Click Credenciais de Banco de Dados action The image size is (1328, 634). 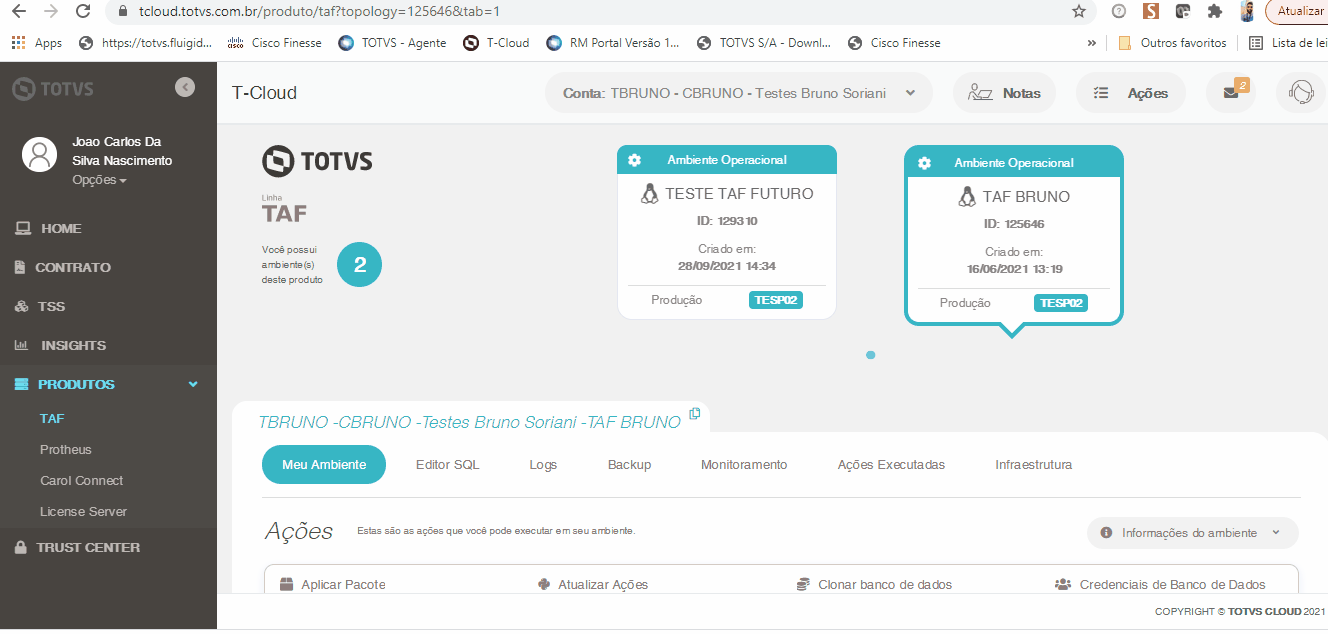click(1161, 585)
